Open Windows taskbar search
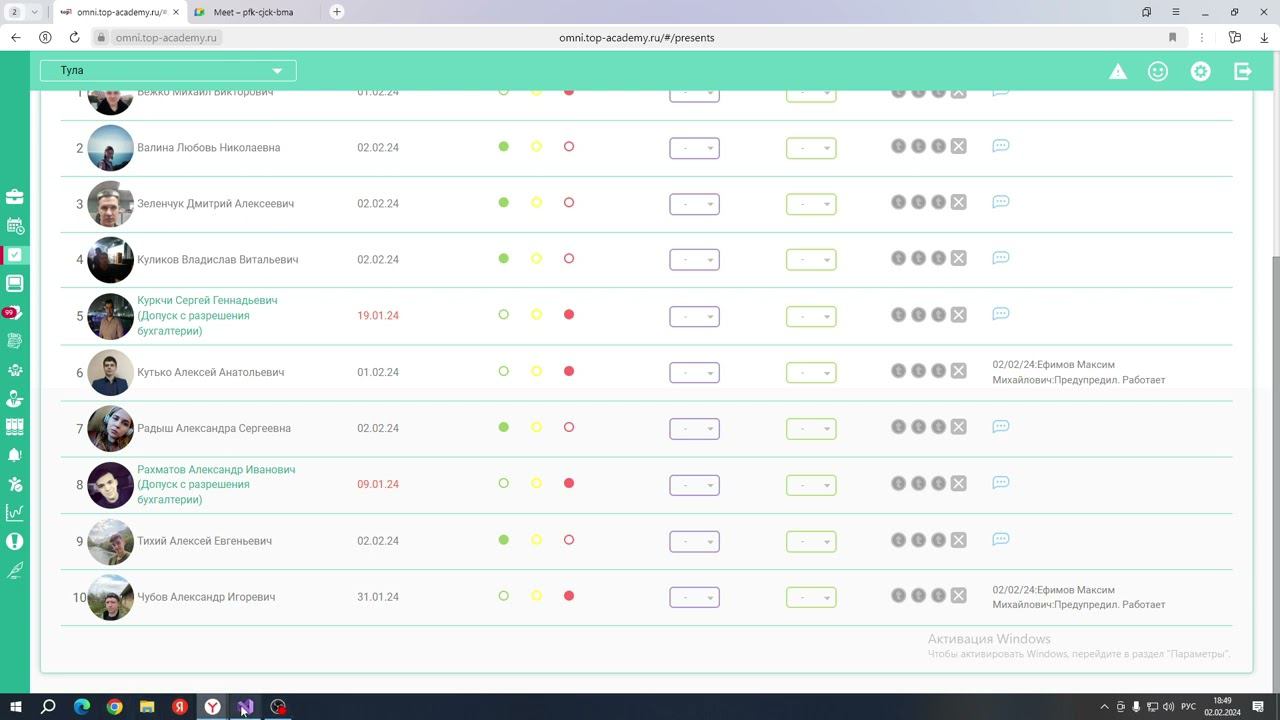Viewport: 1280px width, 720px height. click(48, 707)
